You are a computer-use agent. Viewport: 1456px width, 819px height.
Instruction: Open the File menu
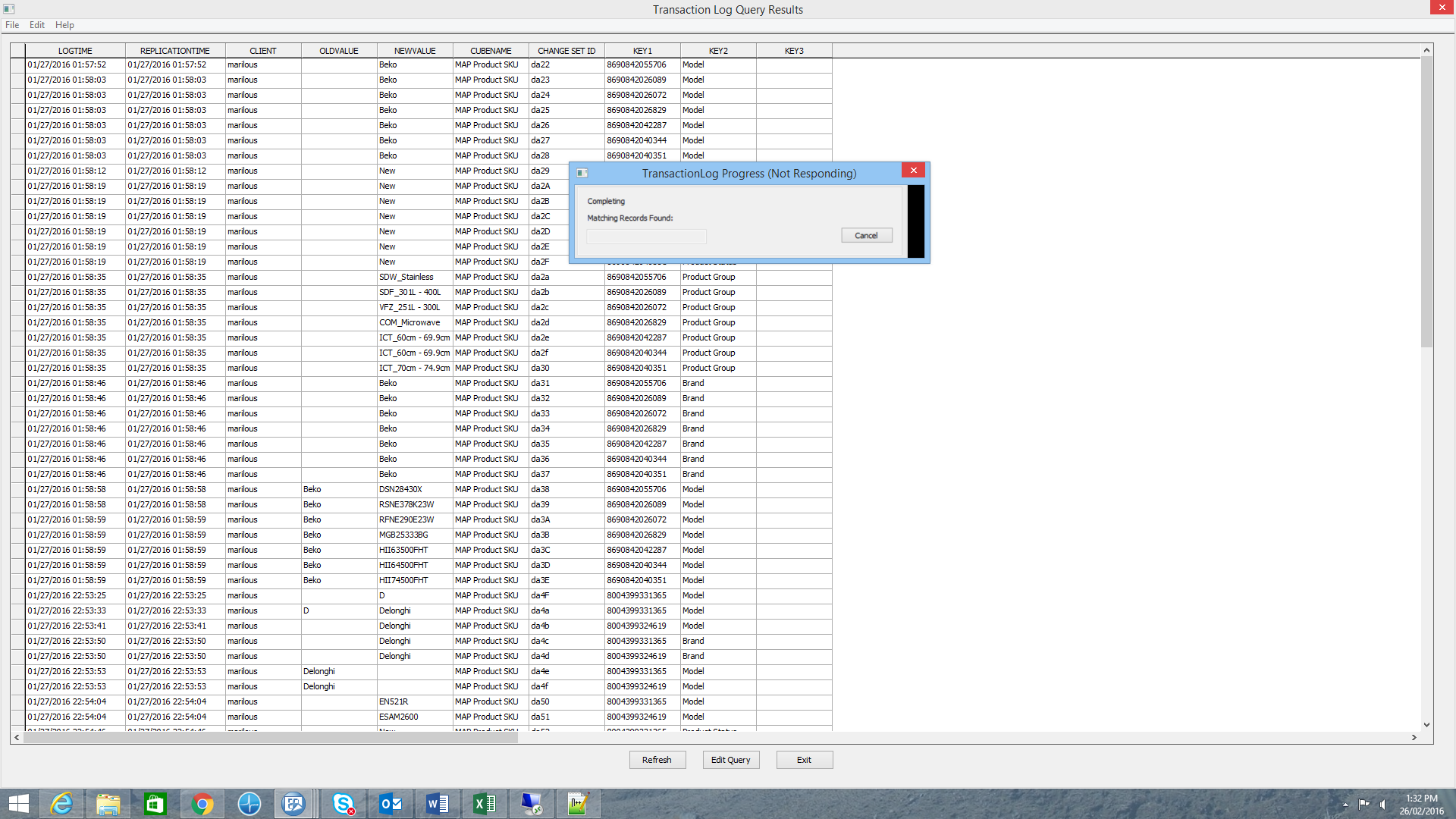click(x=12, y=25)
